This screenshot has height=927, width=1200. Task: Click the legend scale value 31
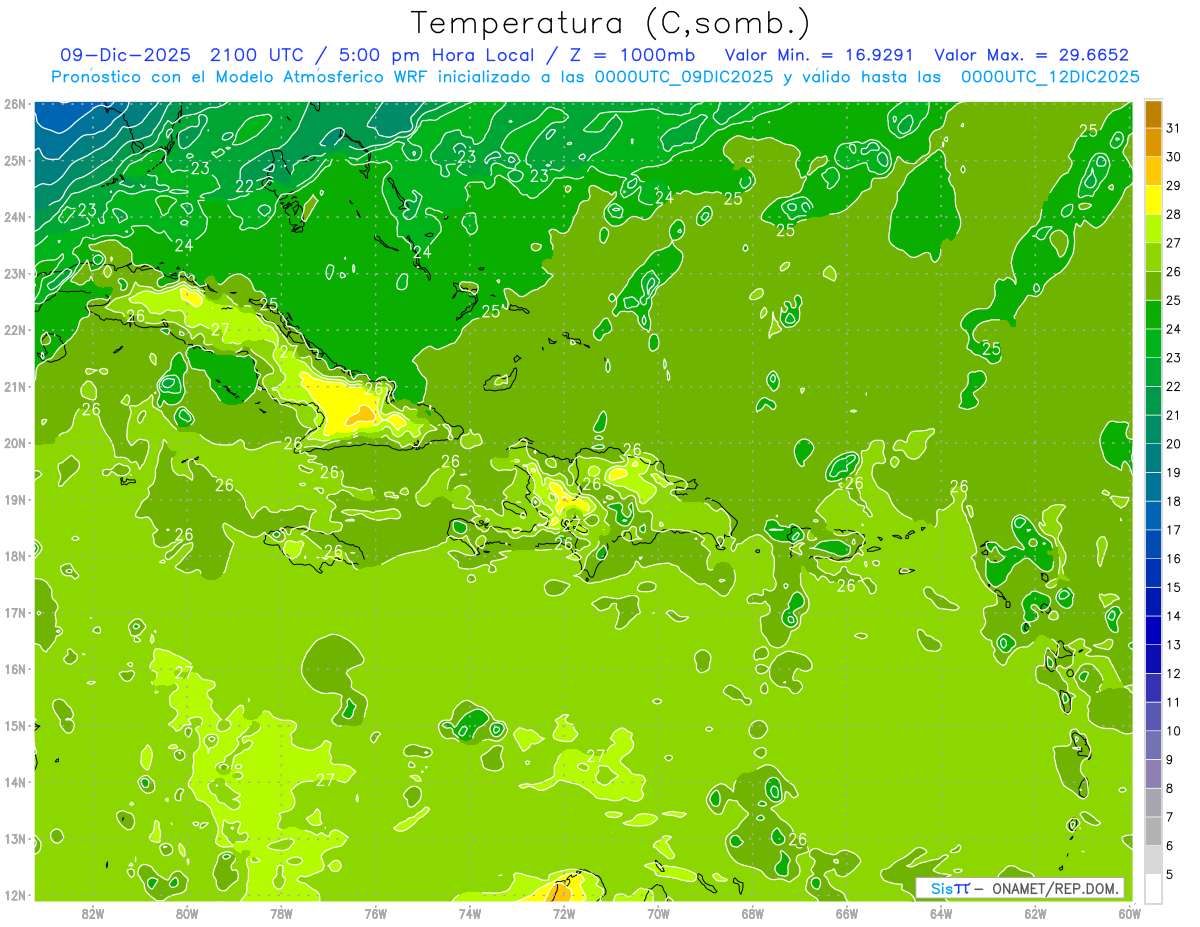coord(1173,127)
